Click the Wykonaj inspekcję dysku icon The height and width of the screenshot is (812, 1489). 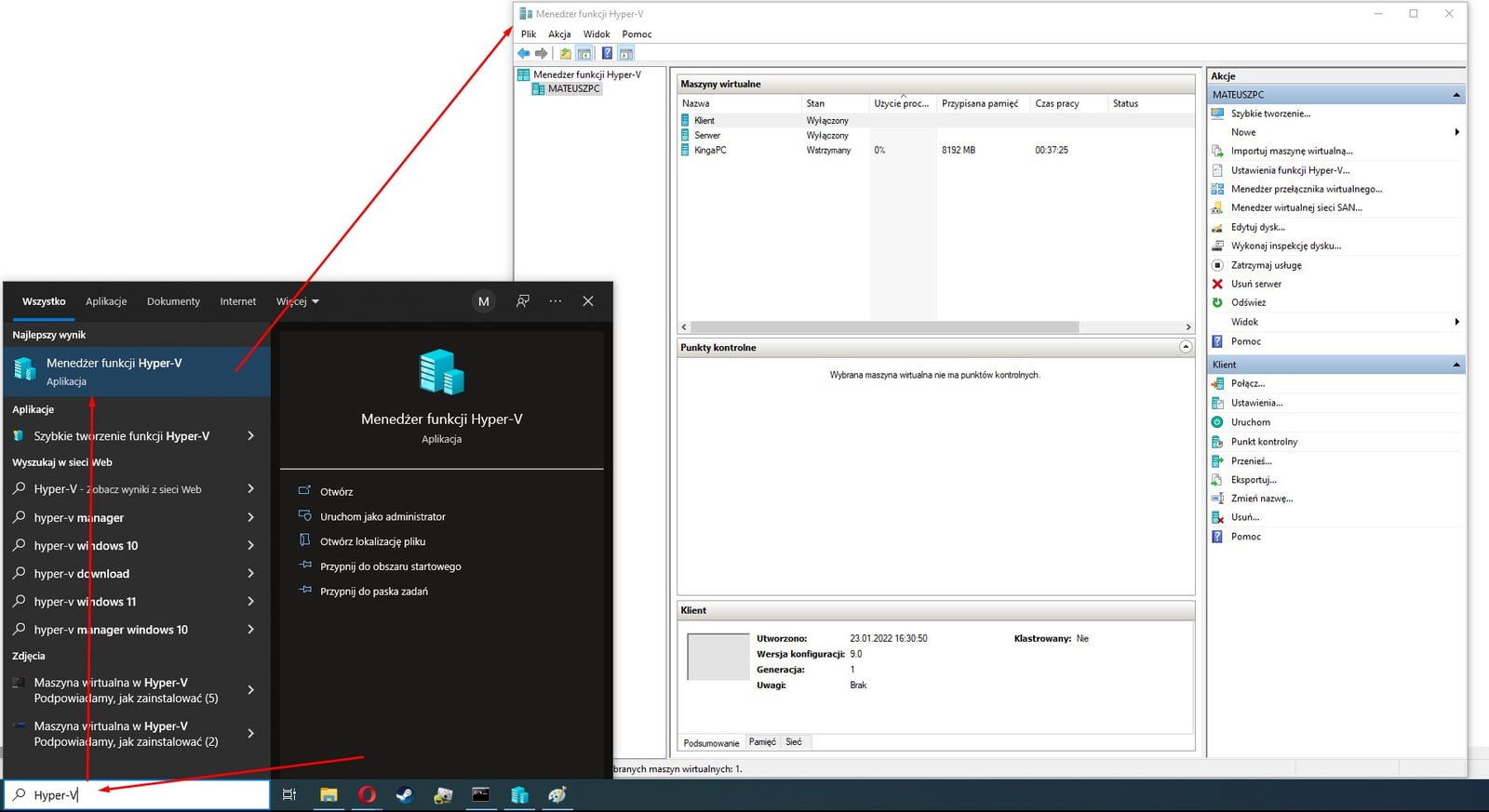[x=1217, y=246]
